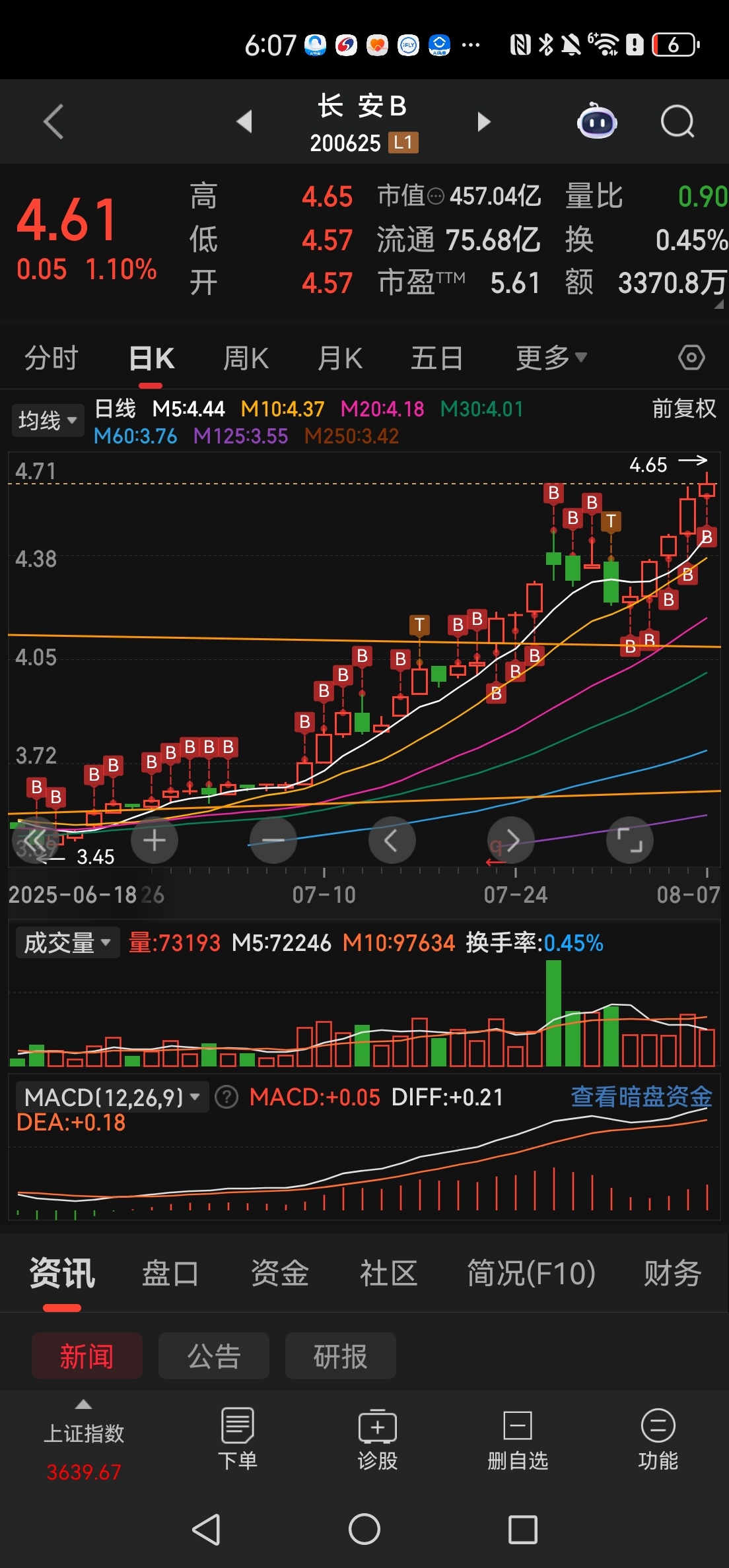Tap the current price 4.61
The width and height of the screenshot is (729, 1568).
(x=67, y=220)
